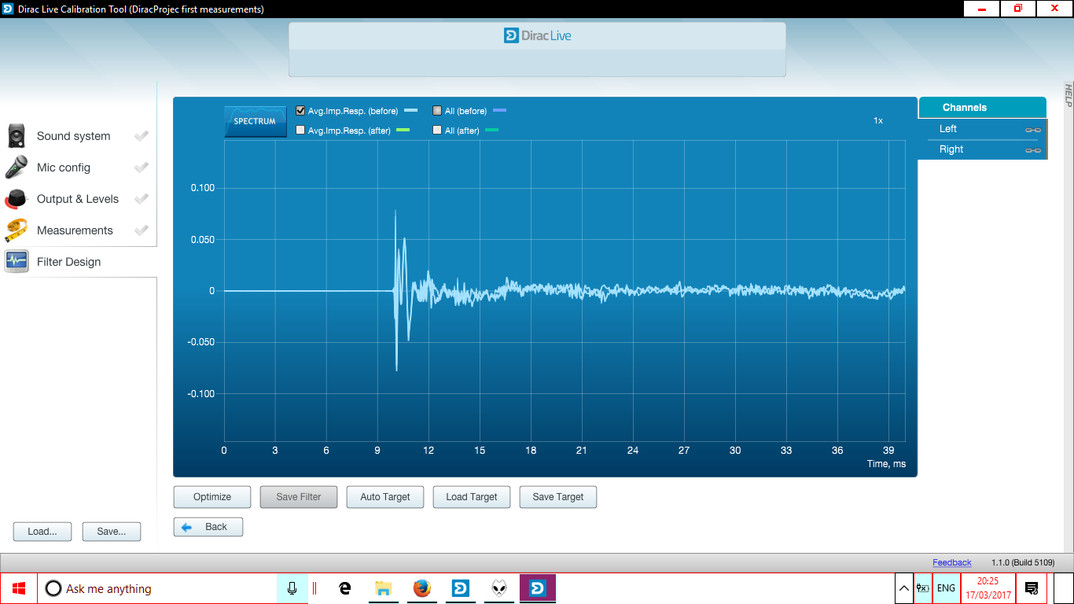Uncheck Avg.Imp.Resp. (before) checkbox

[x=300, y=111]
